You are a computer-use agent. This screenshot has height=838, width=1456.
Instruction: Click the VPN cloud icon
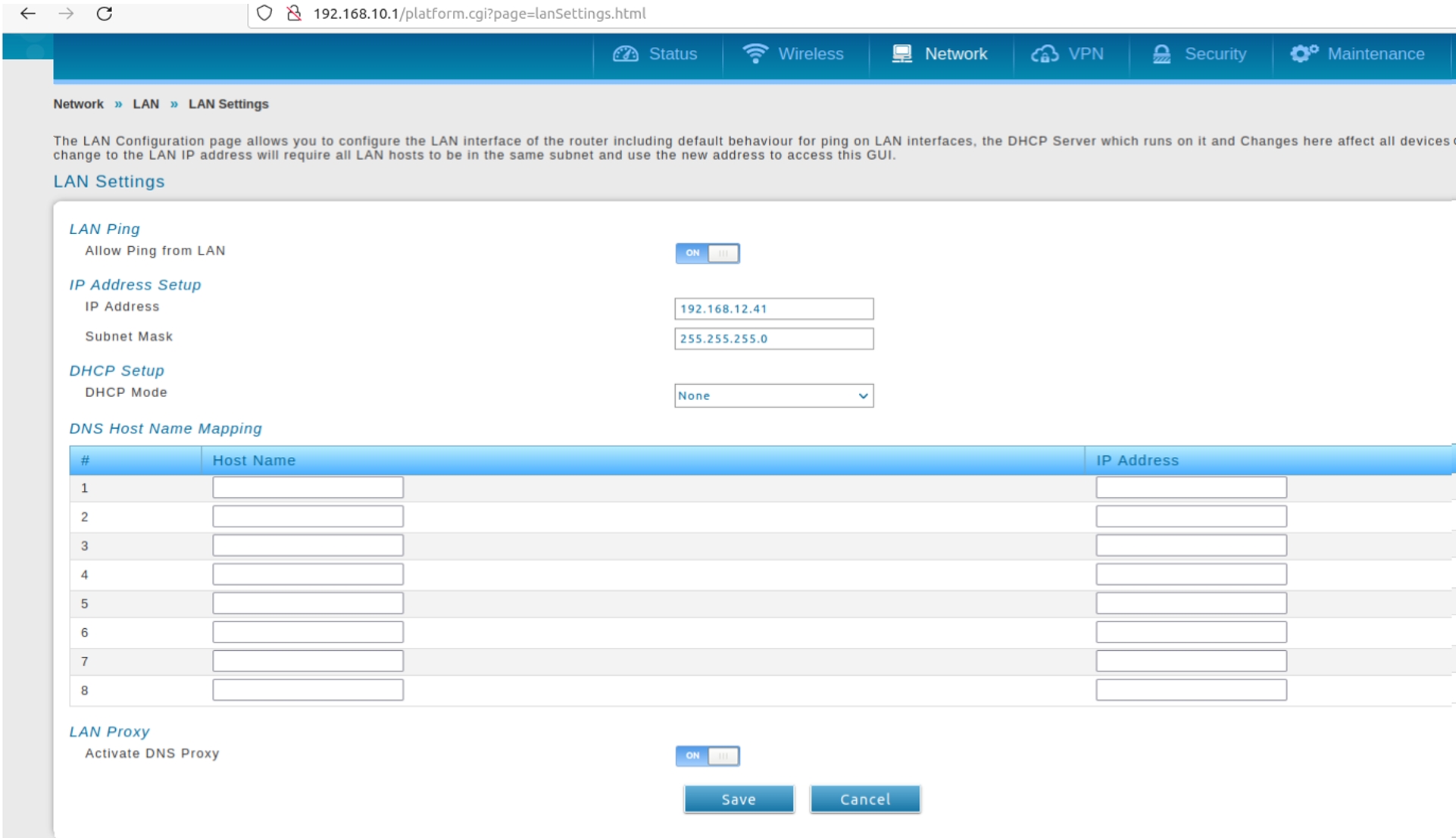(x=1045, y=54)
